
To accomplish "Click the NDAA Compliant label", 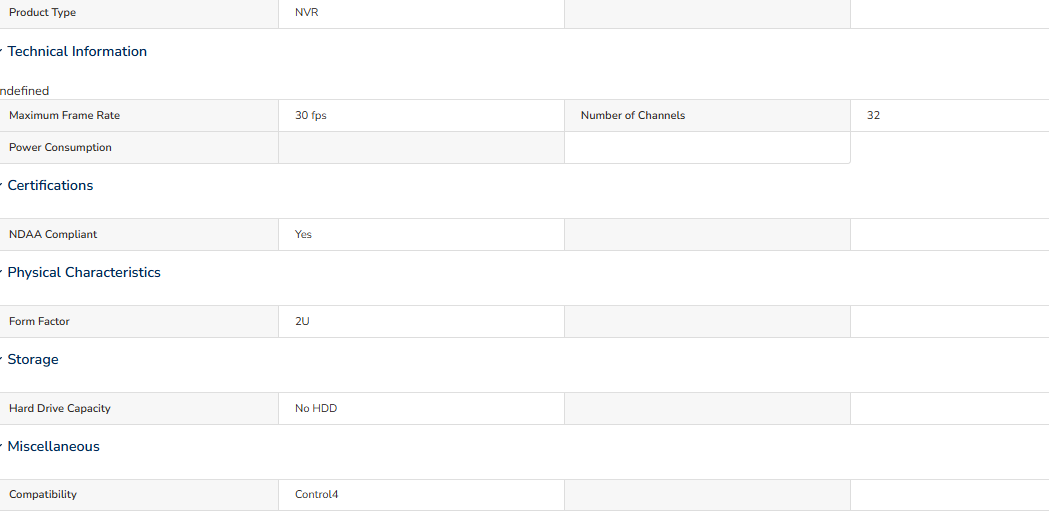I will (53, 234).
